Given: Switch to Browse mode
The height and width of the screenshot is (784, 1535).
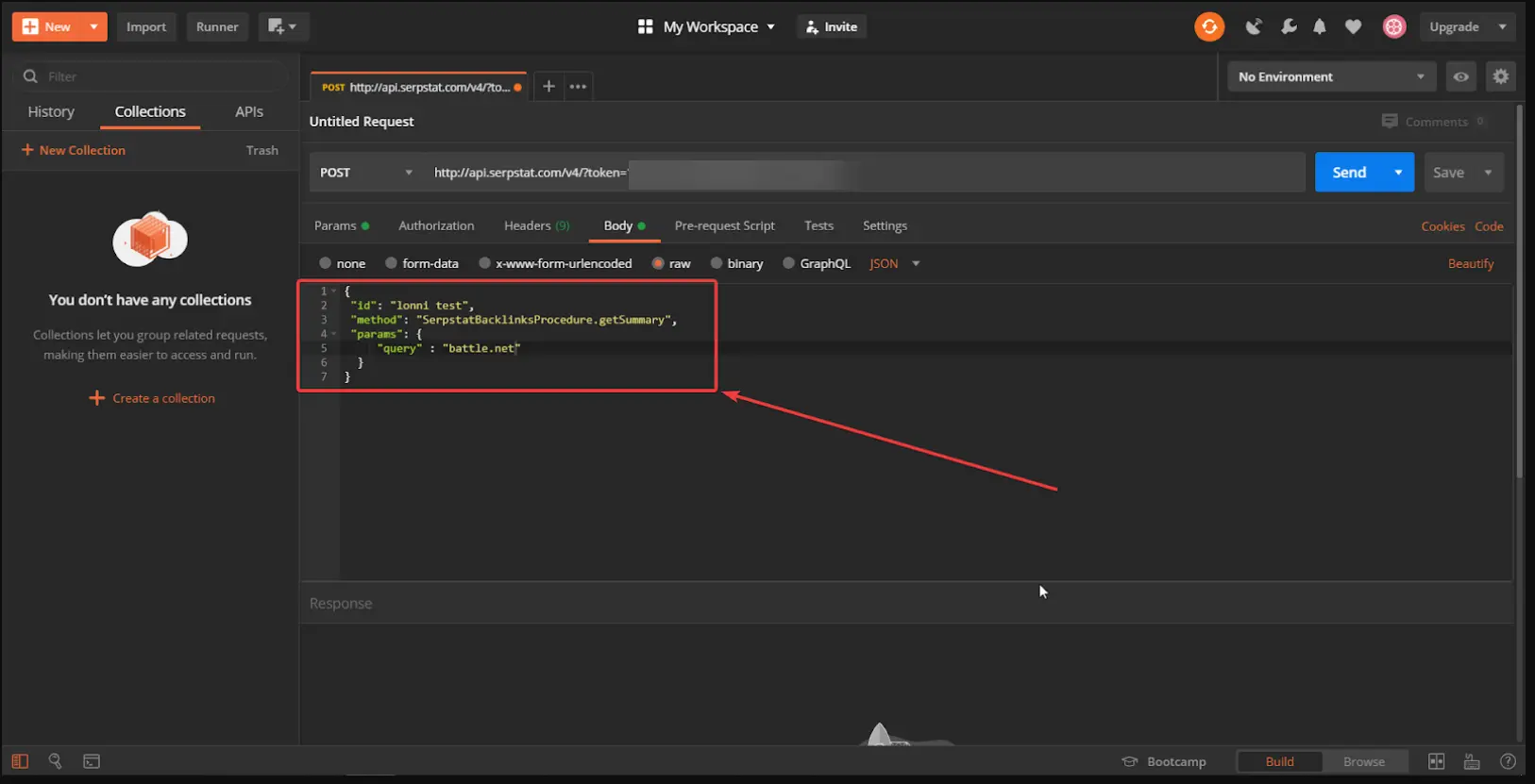Looking at the screenshot, I should pyautogui.click(x=1364, y=761).
